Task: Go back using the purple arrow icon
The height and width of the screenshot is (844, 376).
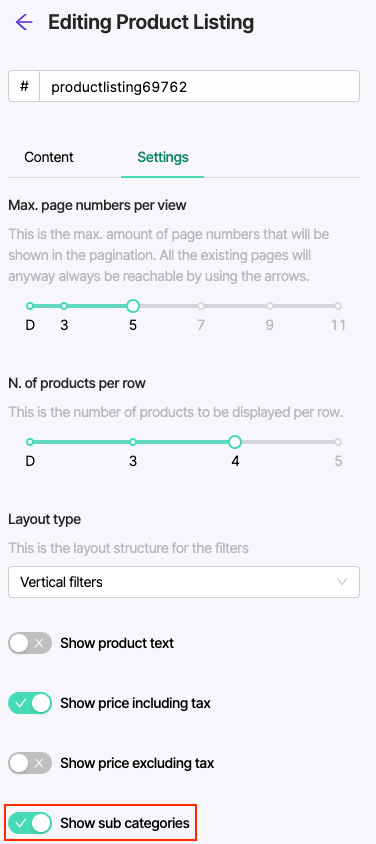Action: [x=24, y=22]
